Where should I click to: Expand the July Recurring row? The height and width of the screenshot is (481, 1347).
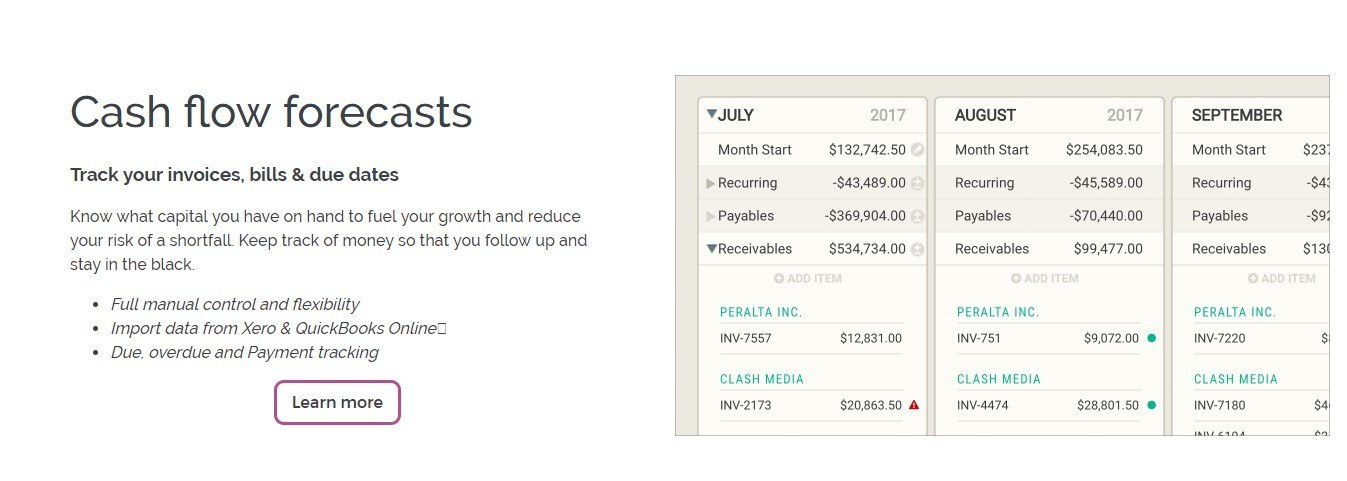point(711,183)
